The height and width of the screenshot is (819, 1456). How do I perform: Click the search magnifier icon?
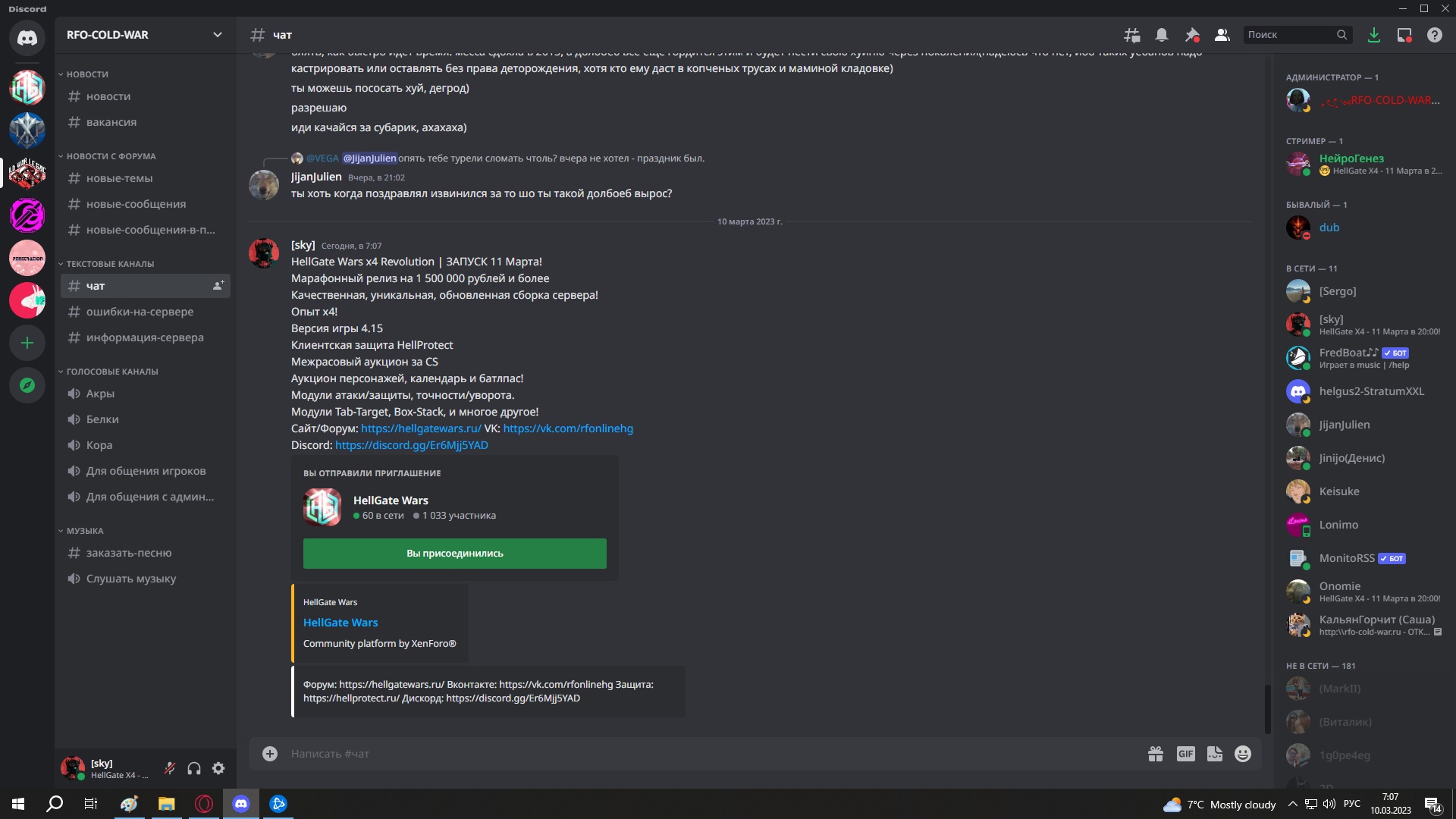1341,35
